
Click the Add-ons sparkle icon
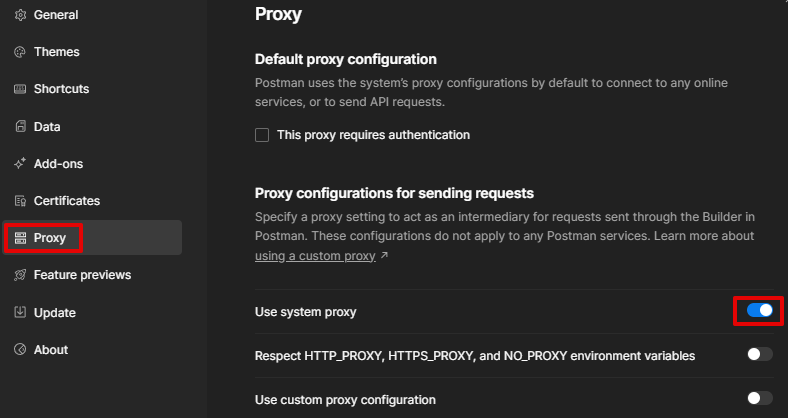point(20,163)
